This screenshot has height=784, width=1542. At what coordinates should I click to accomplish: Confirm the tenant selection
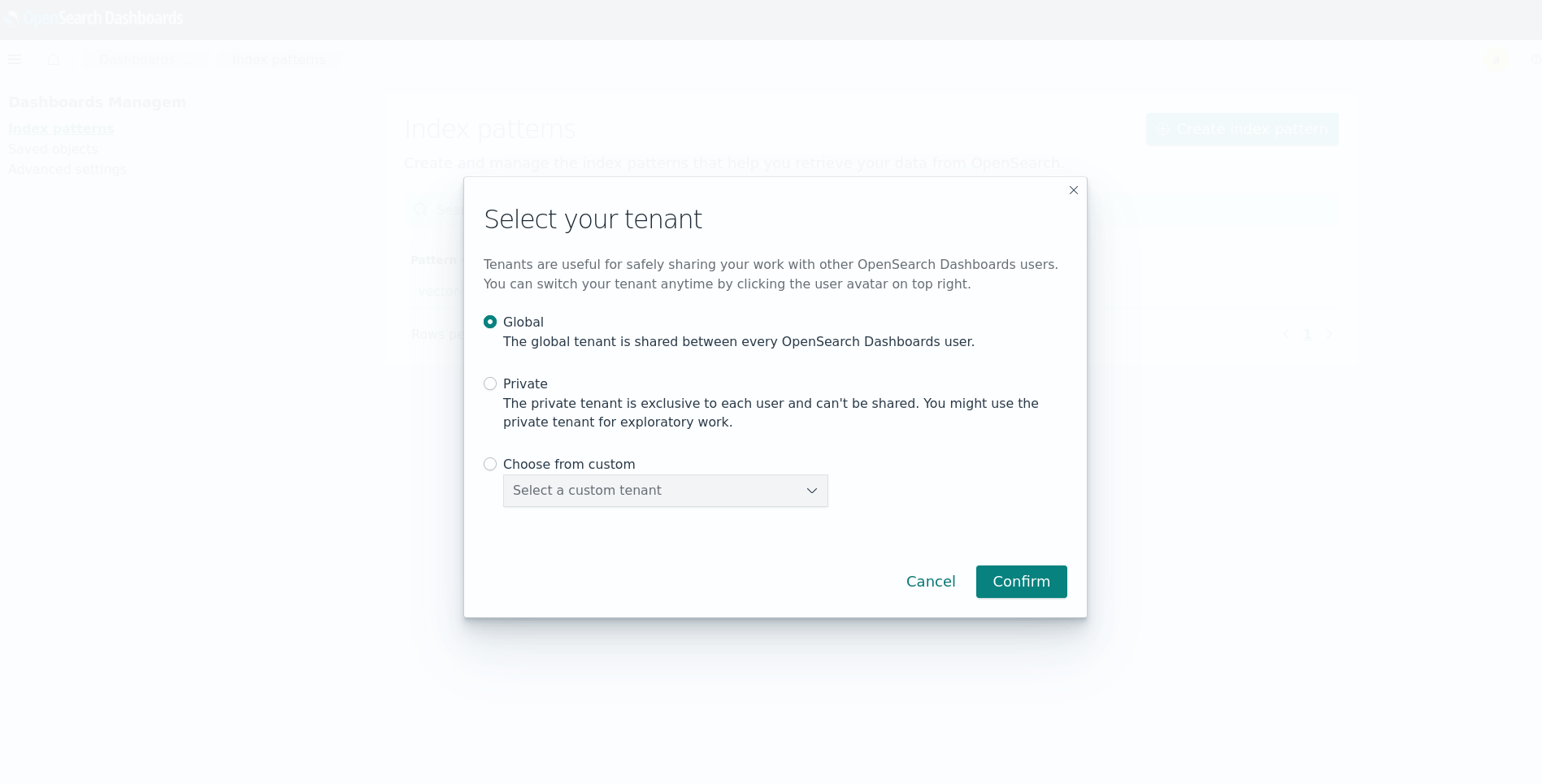click(1021, 582)
